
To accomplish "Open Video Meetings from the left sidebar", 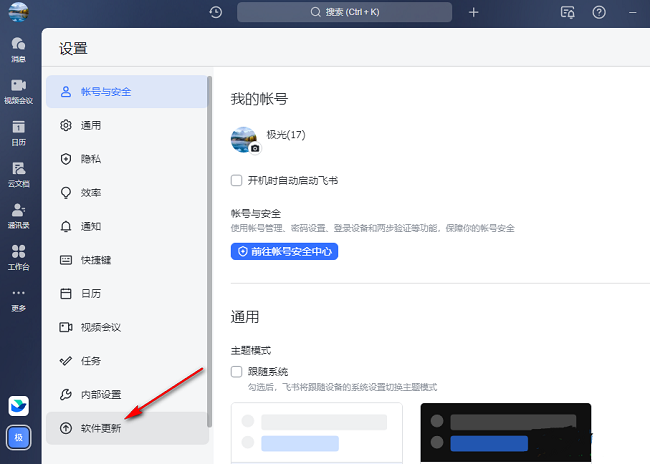I will point(18,91).
